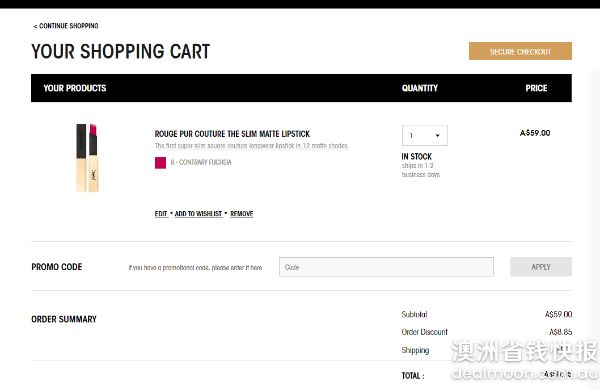Apply the promo code
This screenshot has width=600, height=390.
pyautogui.click(x=541, y=267)
